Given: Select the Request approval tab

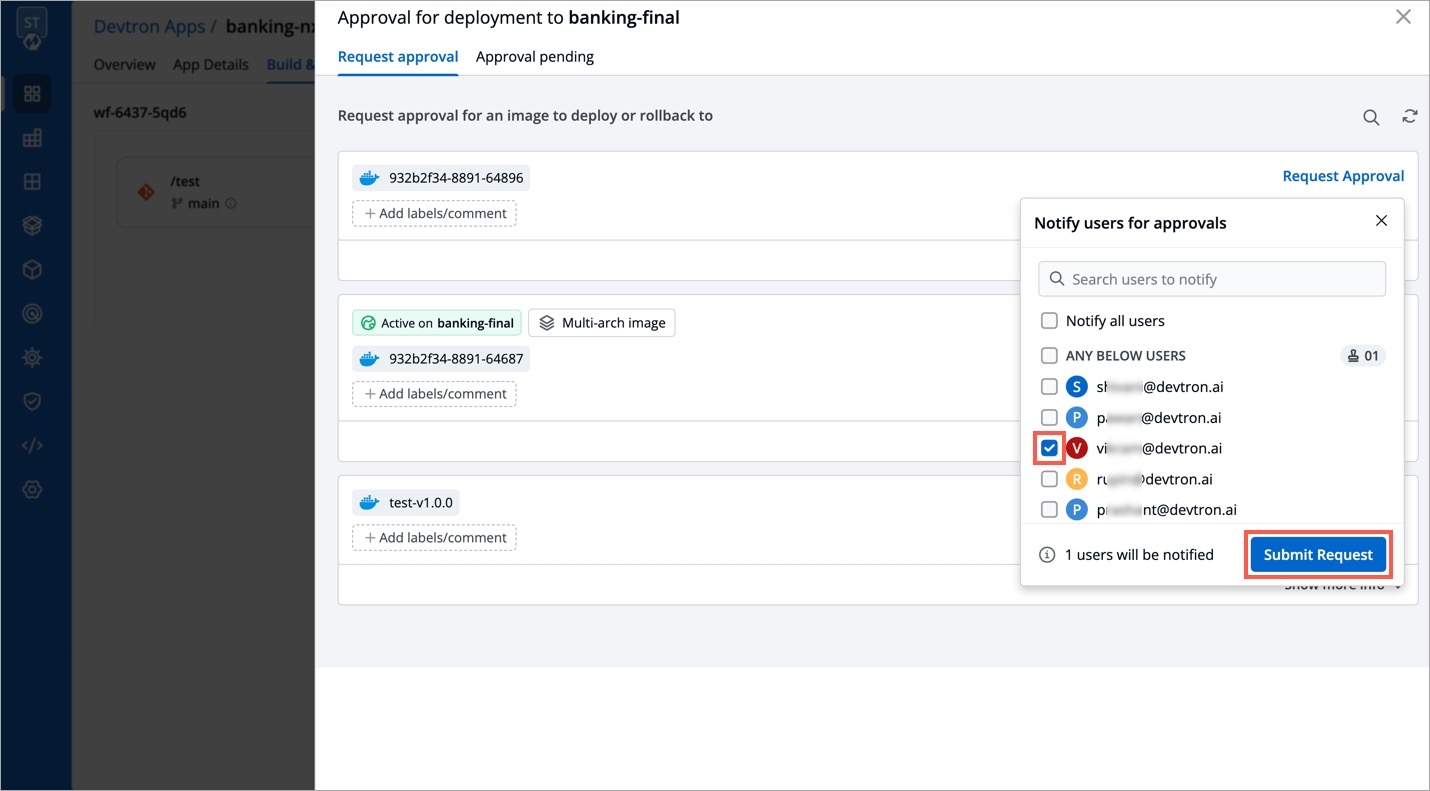Looking at the screenshot, I should tap(397, 57).
